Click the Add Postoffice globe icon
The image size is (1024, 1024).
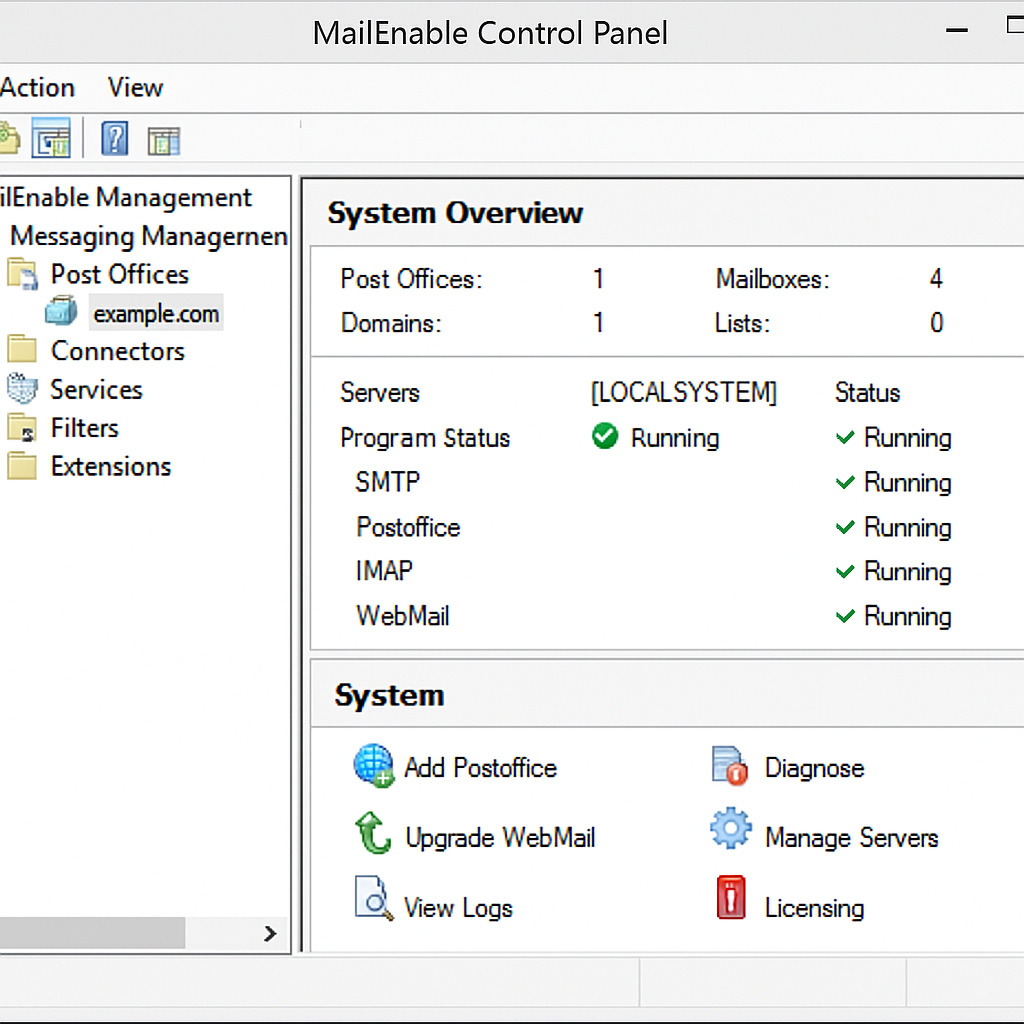[x=374, y=766]
